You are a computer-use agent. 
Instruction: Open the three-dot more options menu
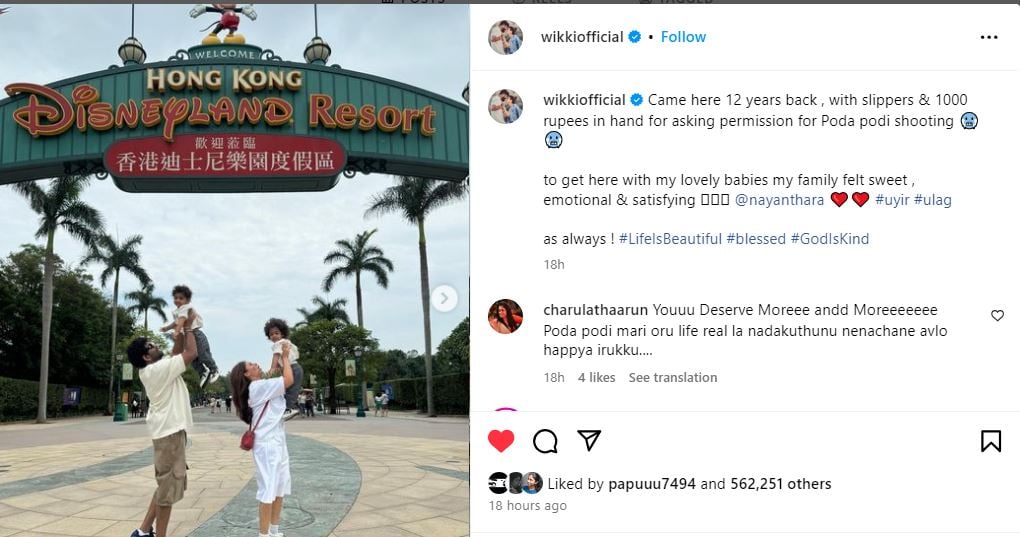click(989, 38)
